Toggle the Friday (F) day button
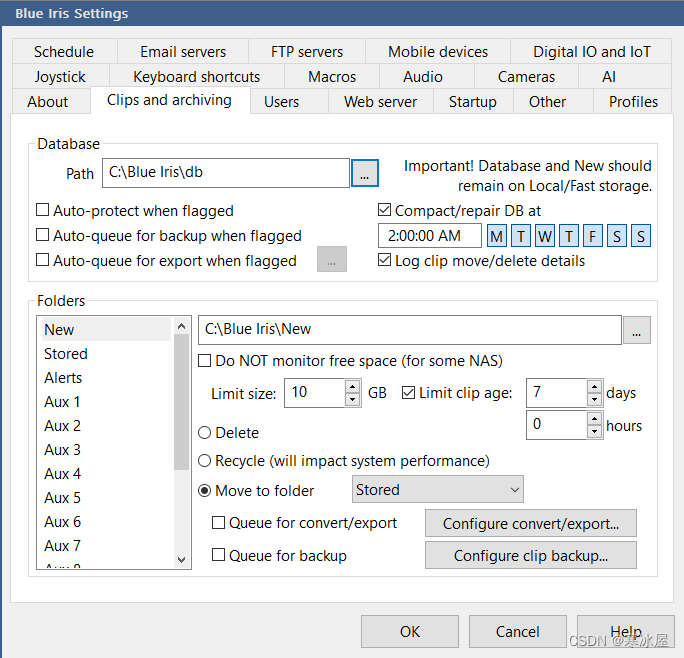 click(x=593, y=236)
